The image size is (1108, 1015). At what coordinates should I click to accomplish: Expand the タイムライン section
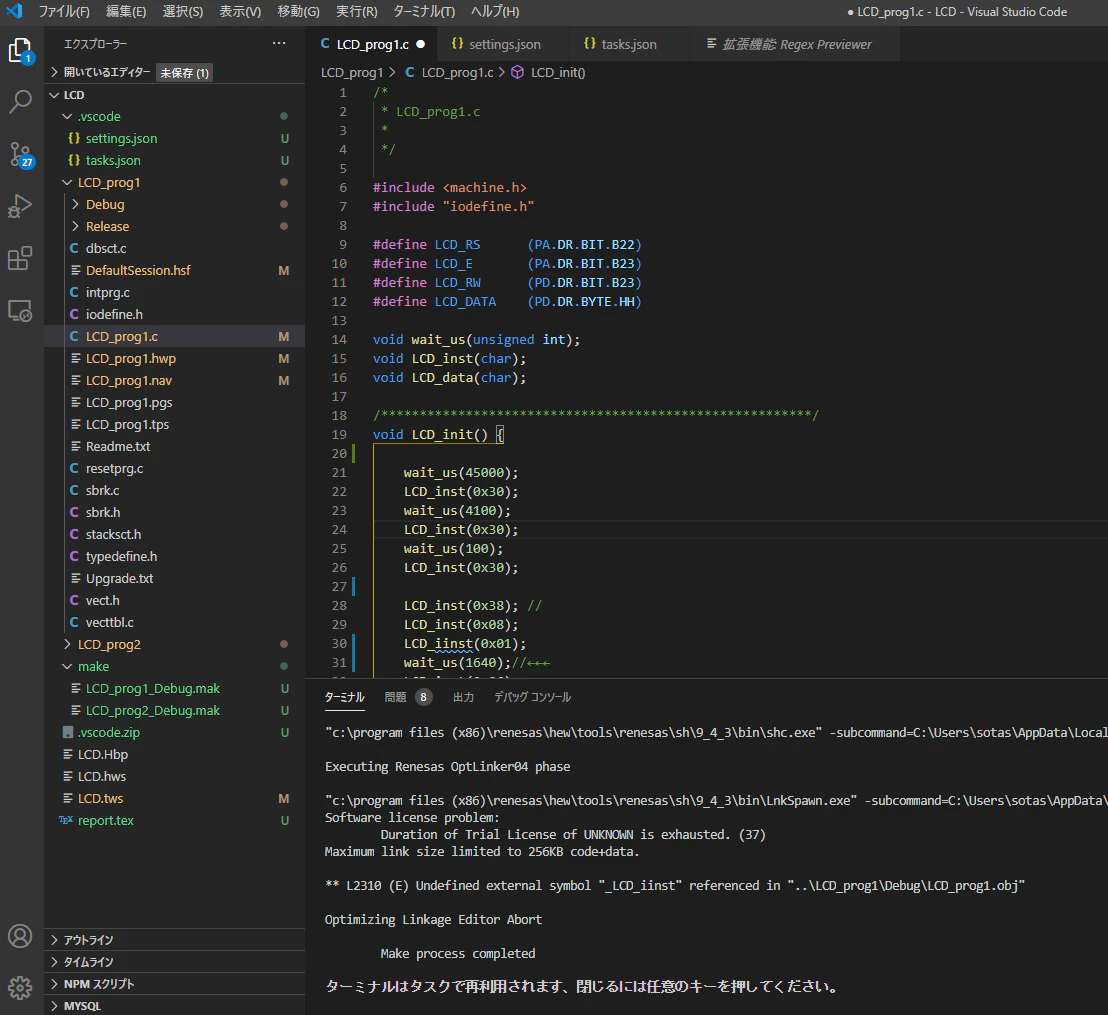[x=175, y=961]
